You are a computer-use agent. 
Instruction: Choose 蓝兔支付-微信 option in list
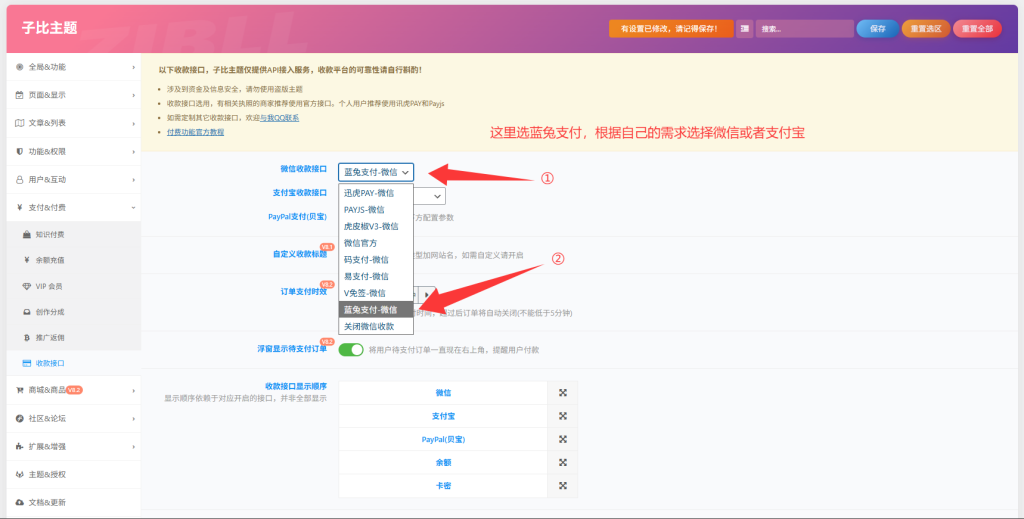point(376,309)
